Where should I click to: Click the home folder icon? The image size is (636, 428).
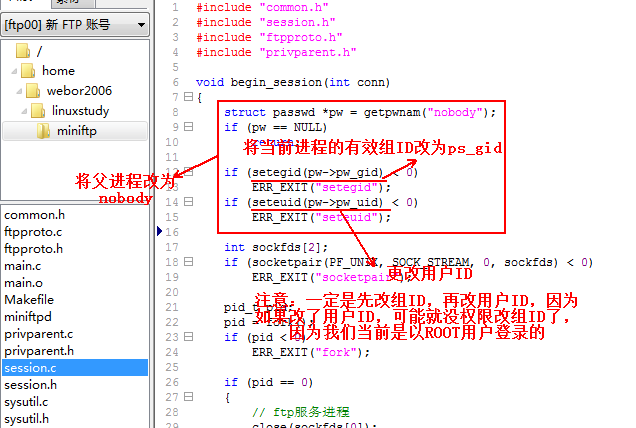(28, 71)
